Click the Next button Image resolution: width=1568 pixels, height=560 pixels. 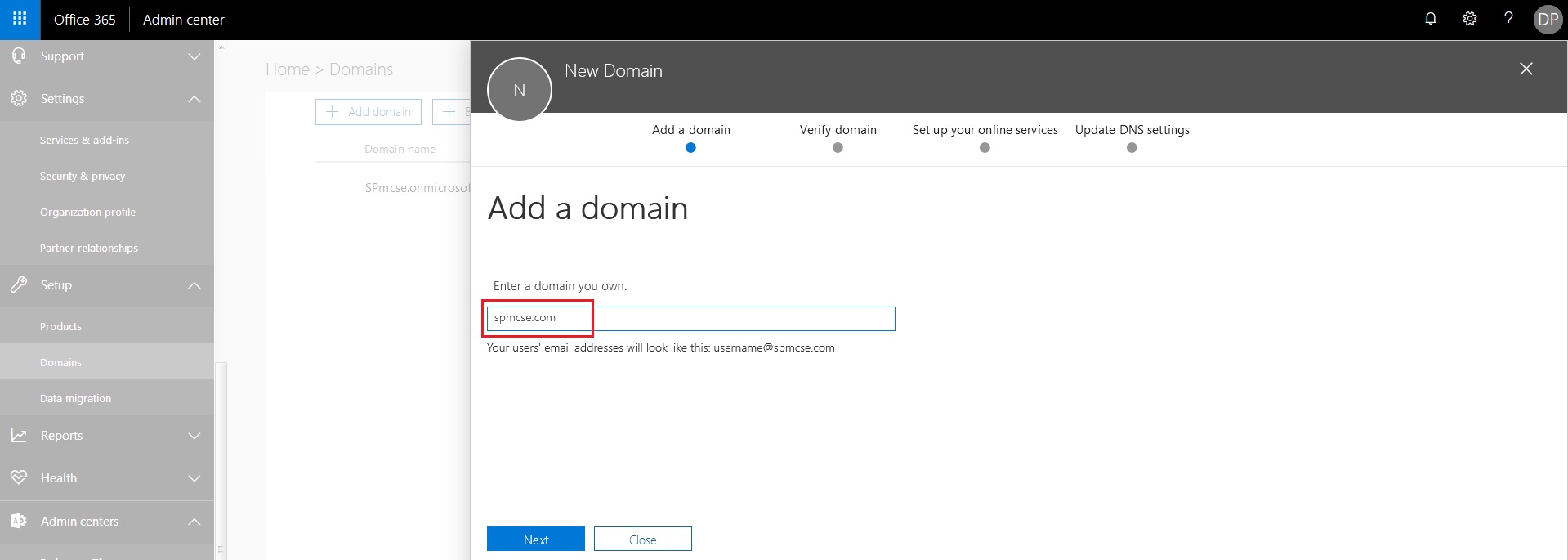pos(535,540)
